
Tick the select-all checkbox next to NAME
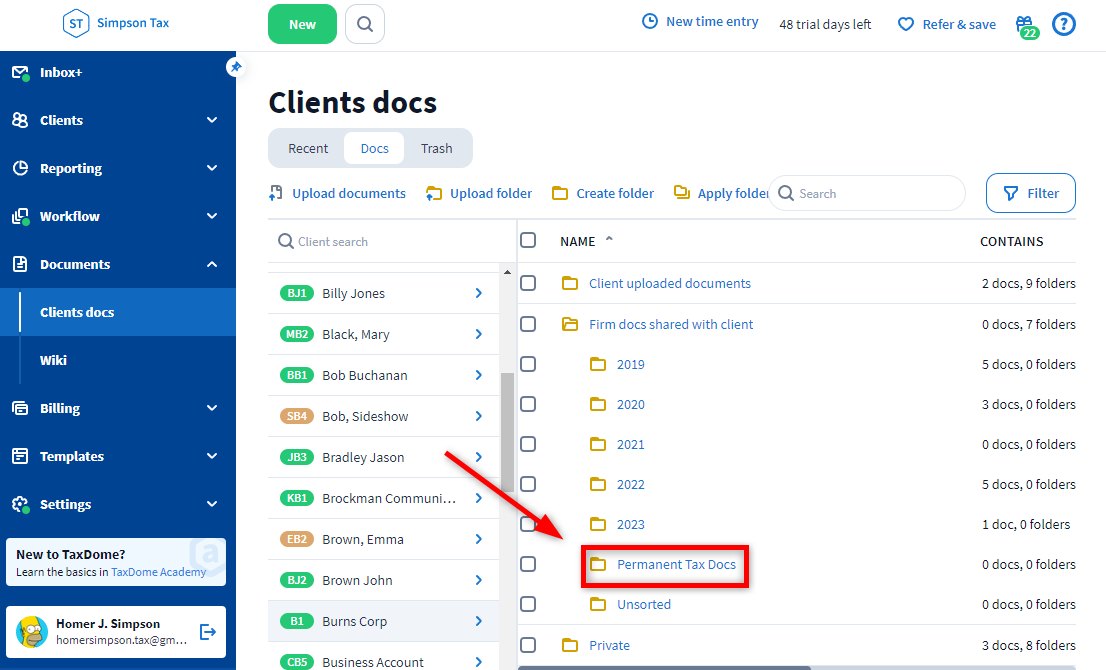pyautogui.click(x=528, y=241)
